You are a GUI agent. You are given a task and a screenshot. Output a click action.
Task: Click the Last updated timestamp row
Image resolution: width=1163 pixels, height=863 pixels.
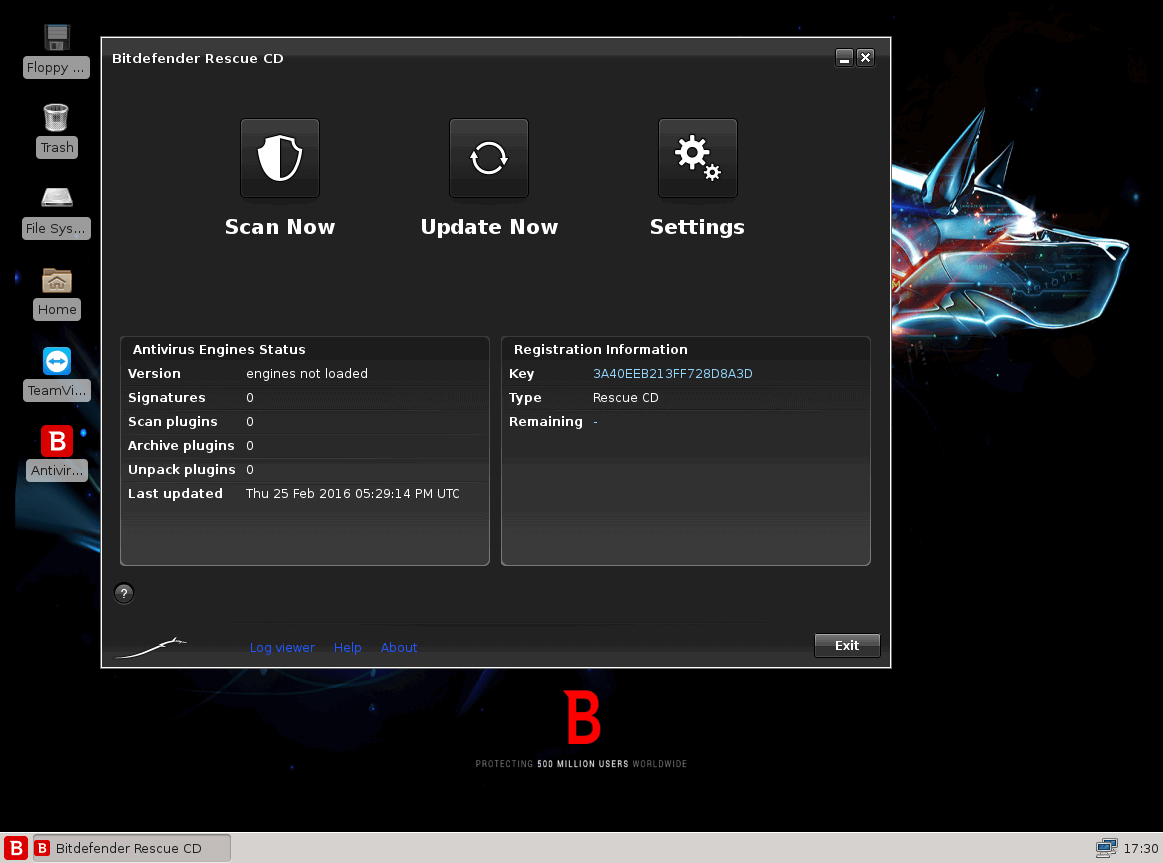(x=353, y=493)
